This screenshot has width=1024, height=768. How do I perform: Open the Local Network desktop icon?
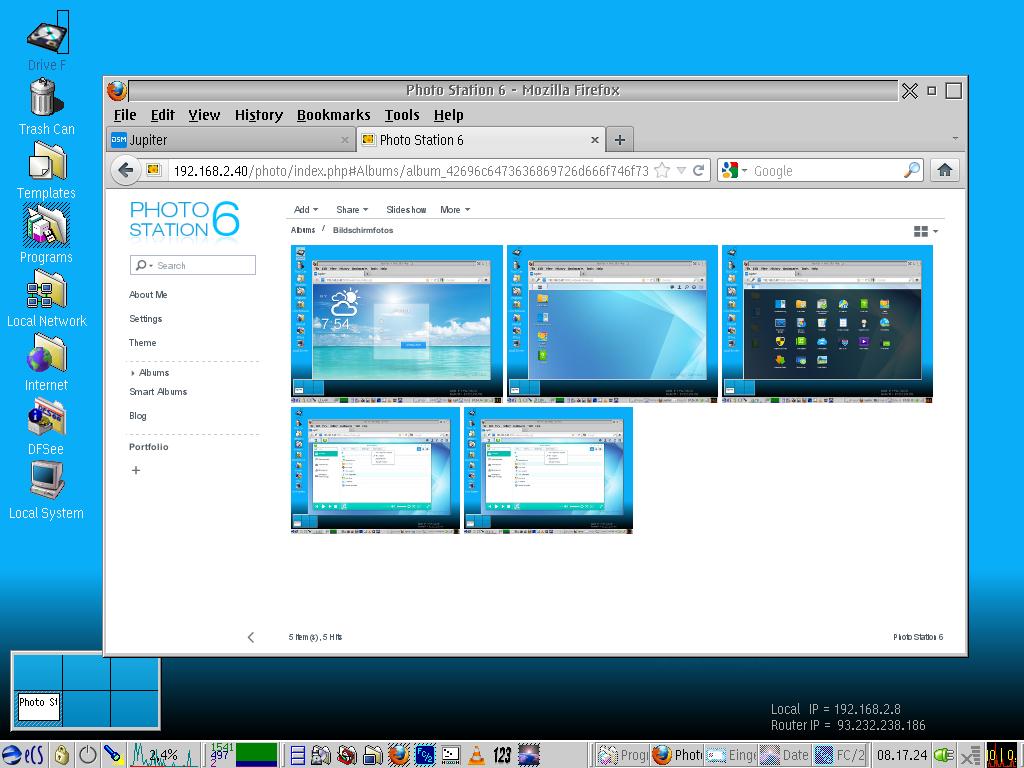point(46,298)
